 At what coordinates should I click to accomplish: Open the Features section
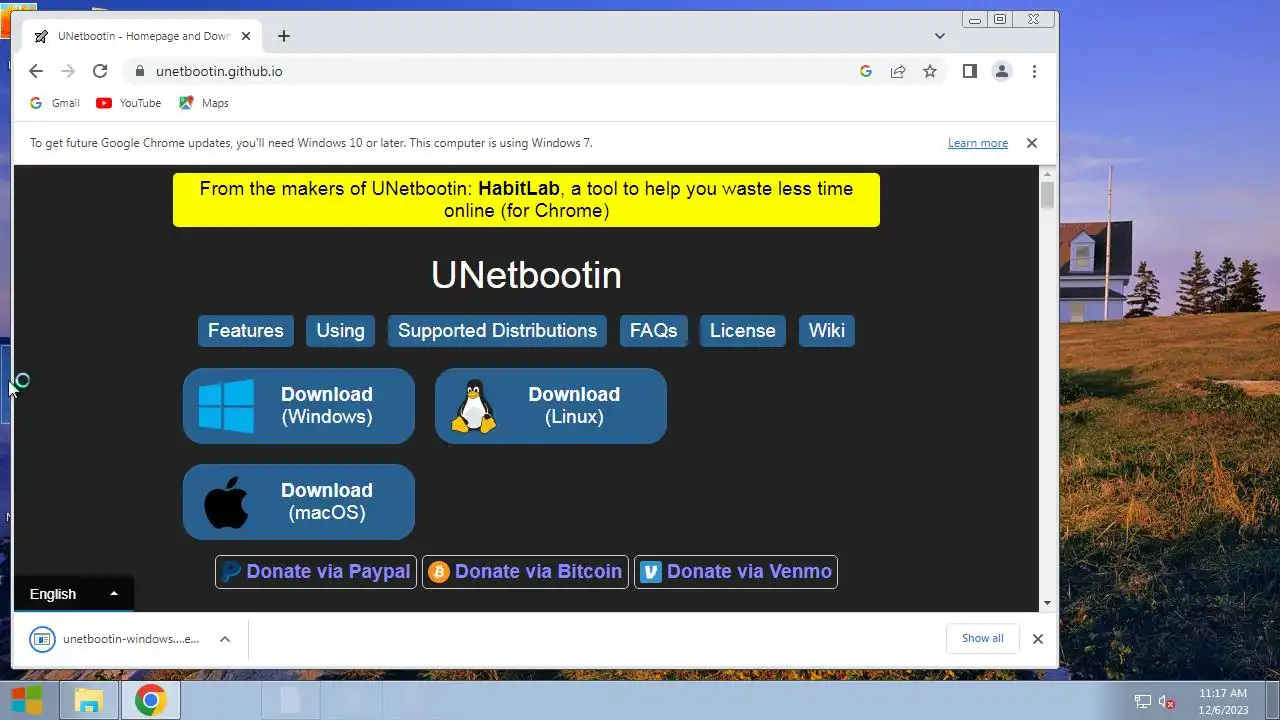point(246,331)
